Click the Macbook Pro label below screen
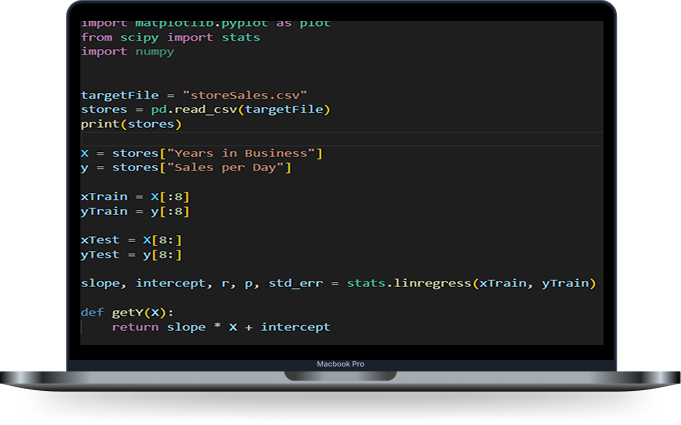 340,363
